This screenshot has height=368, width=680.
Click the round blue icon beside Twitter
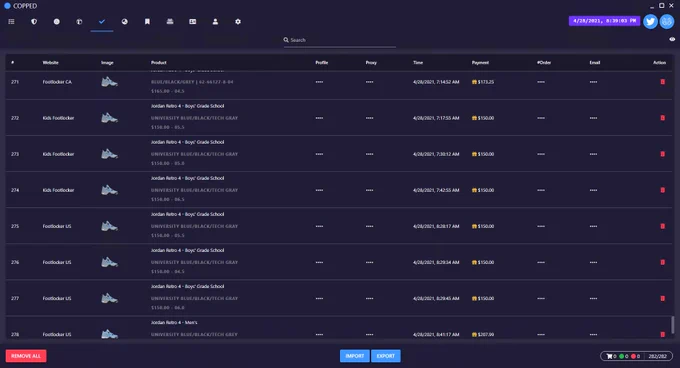[667, 21]
